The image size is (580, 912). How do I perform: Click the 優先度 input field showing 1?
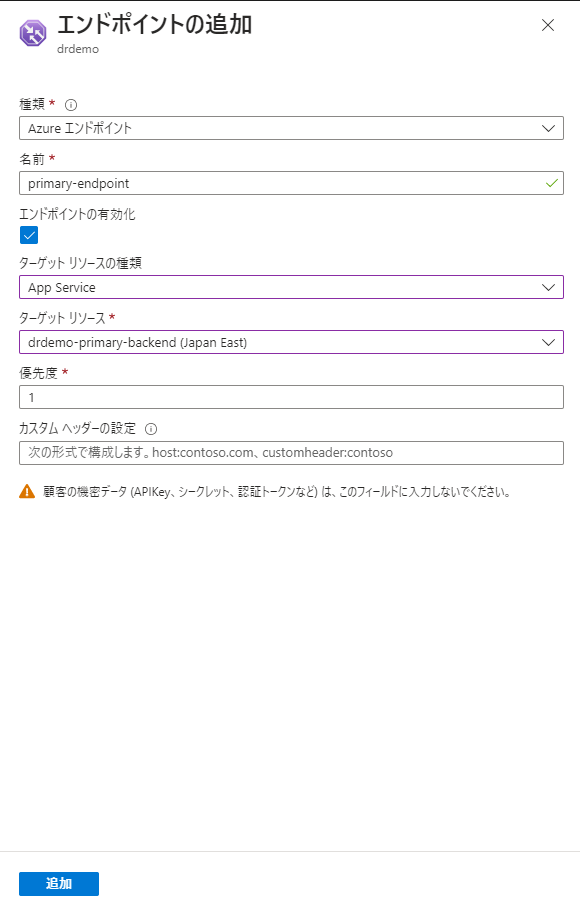click(291, 397)
